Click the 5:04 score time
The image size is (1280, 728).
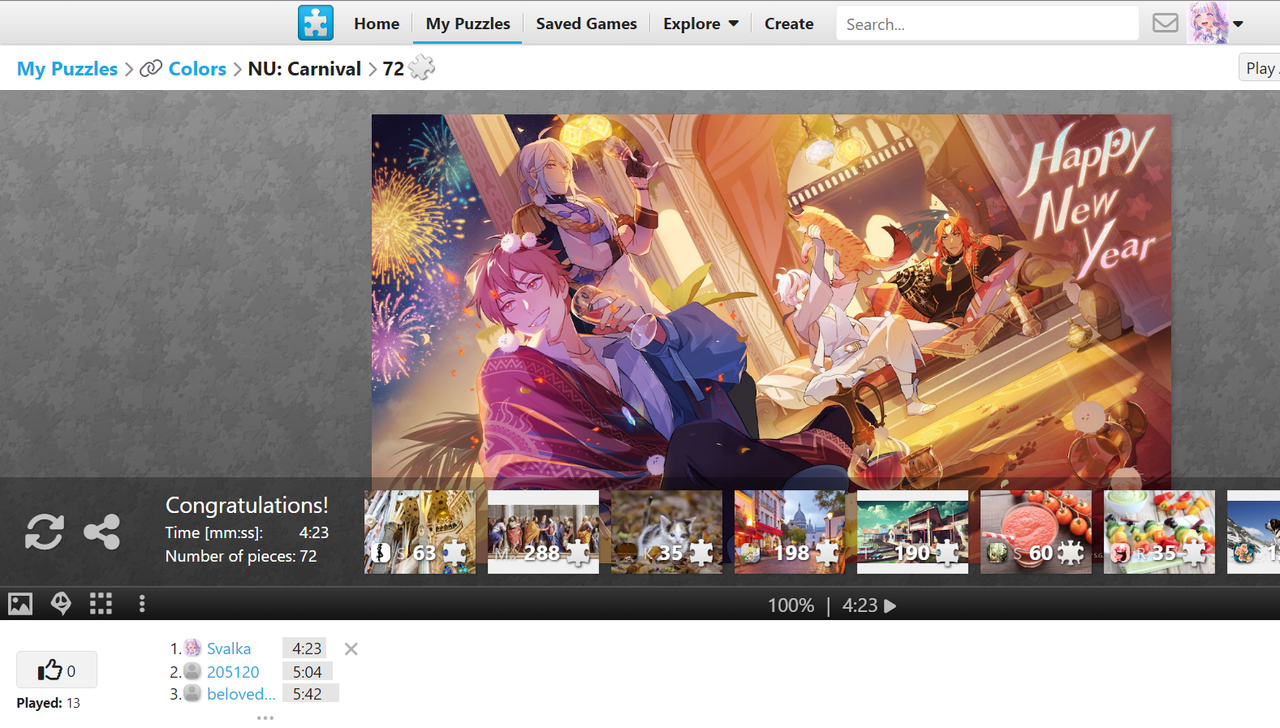coord(307,671)
